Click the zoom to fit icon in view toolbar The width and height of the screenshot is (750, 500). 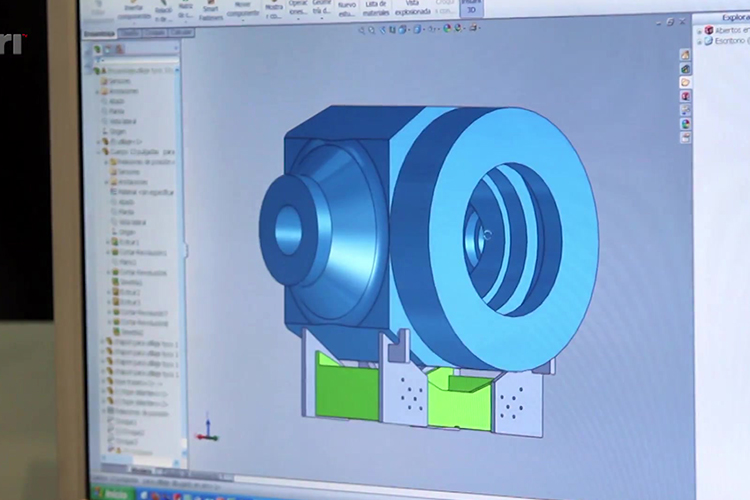364,29
